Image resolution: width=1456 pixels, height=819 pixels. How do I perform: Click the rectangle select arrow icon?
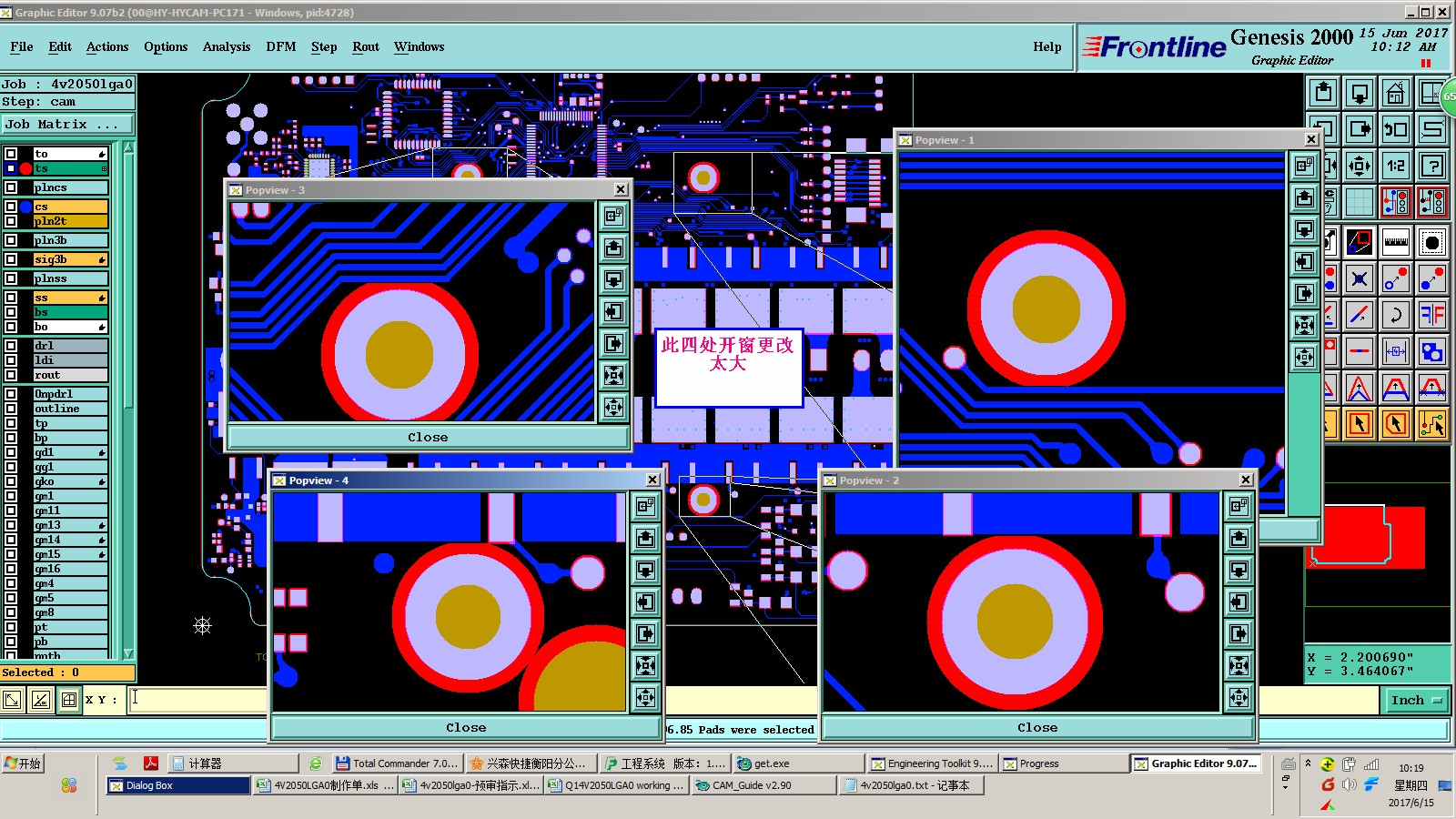point(1360,423)
